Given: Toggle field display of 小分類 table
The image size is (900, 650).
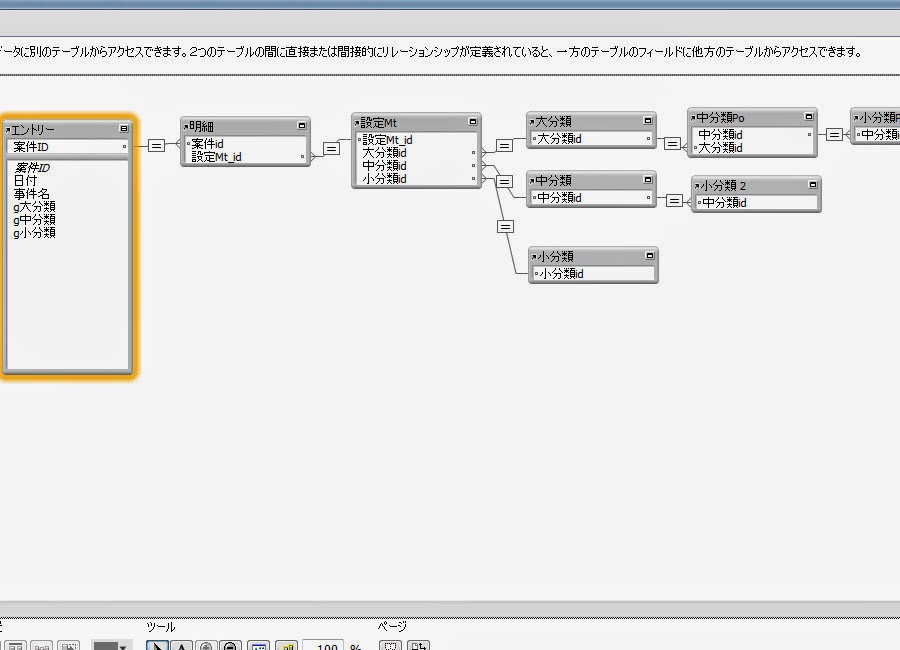Looking at the screenshot, I should tap(650, 256).
